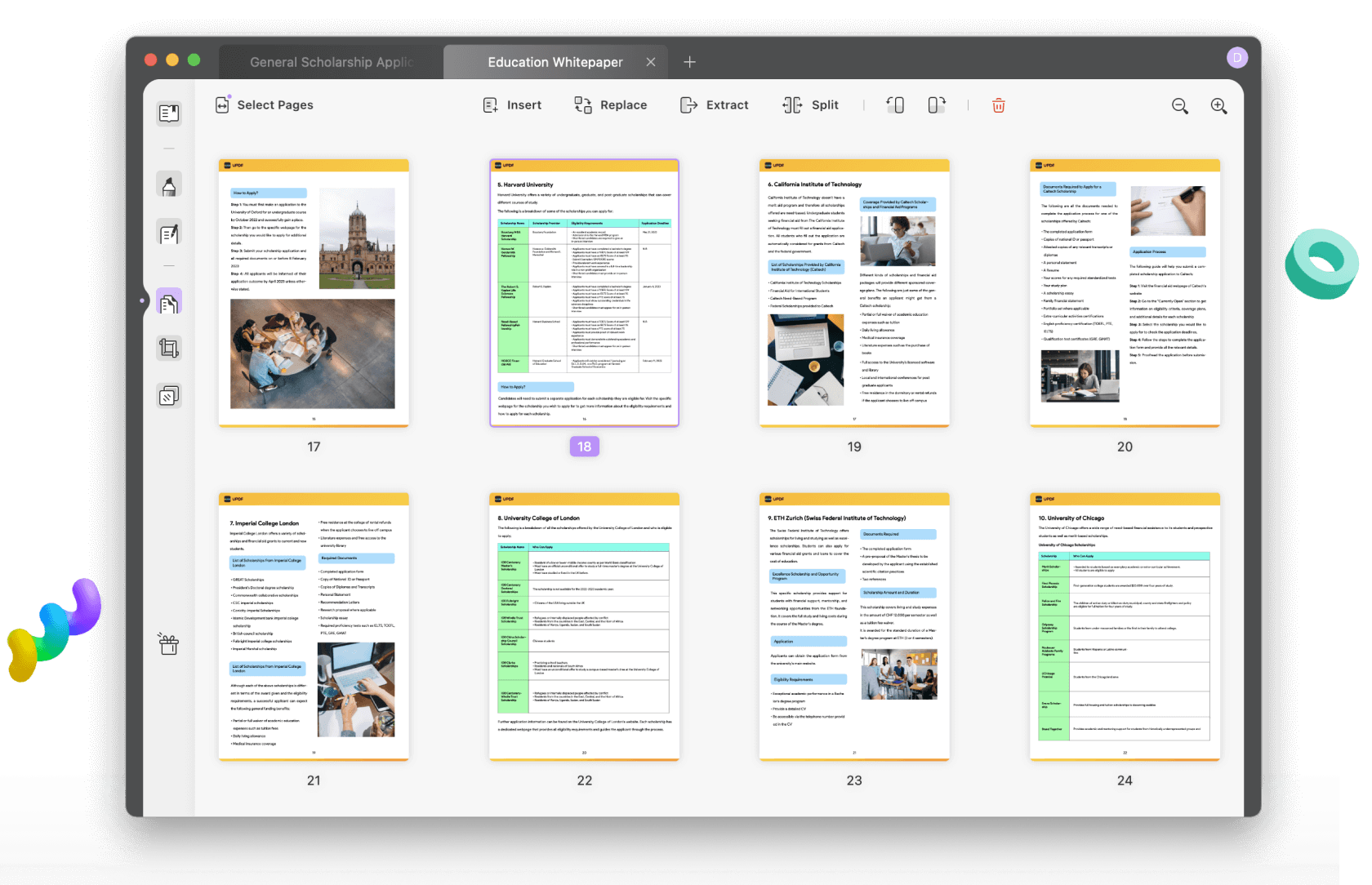Open the Watermark tool sidebar icon
The image size is (1372, 885).
click(x=169, y=397)
